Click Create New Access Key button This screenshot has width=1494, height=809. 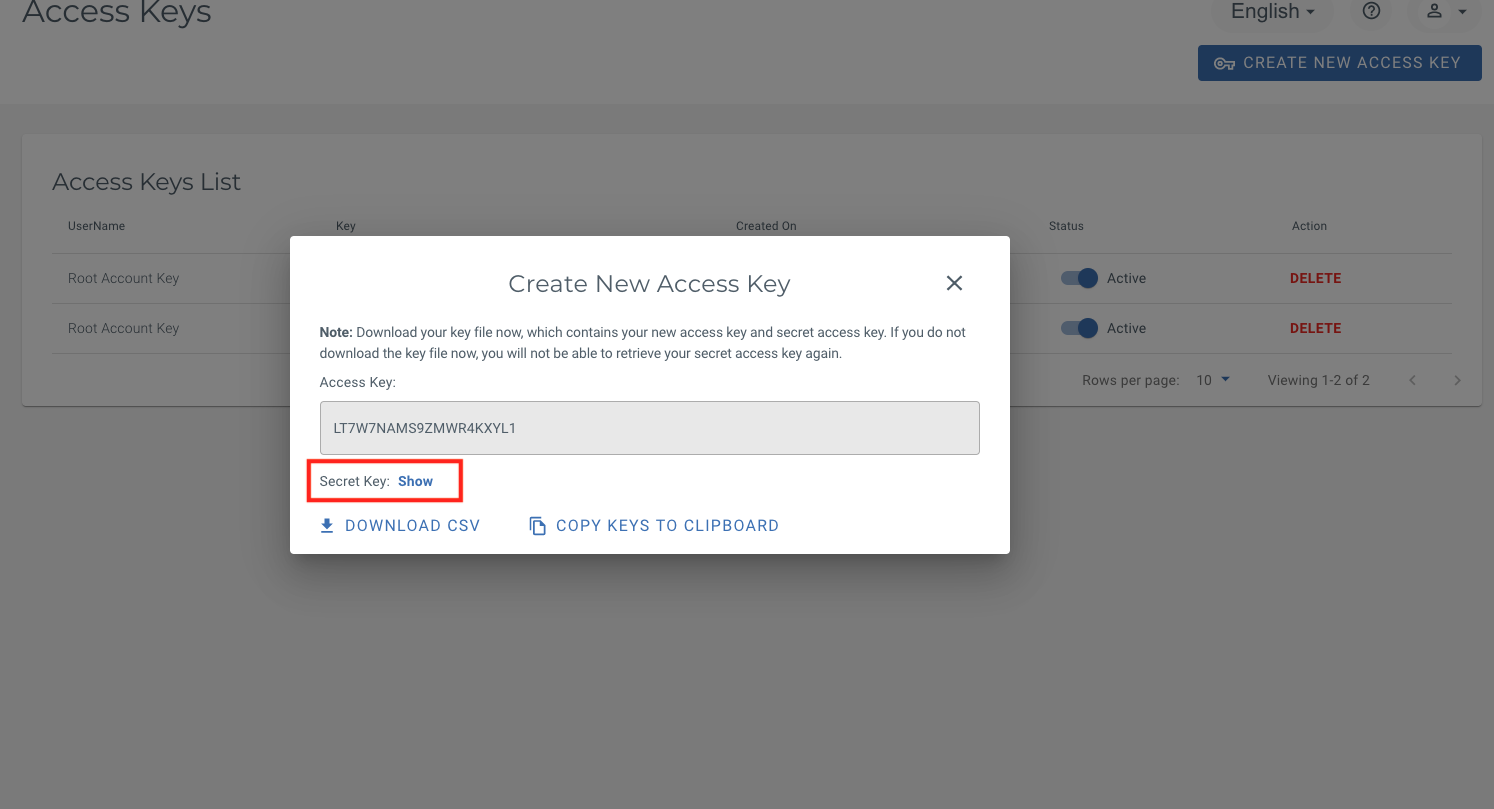(1339, 63)
